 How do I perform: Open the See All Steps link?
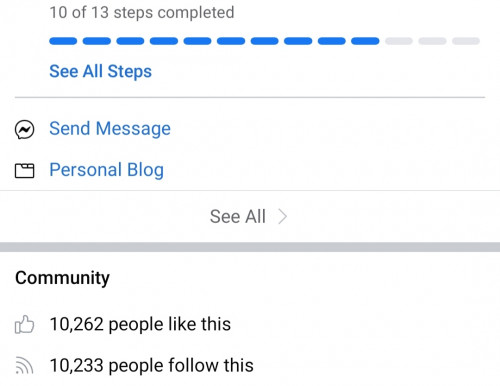[x=100, y=71]
